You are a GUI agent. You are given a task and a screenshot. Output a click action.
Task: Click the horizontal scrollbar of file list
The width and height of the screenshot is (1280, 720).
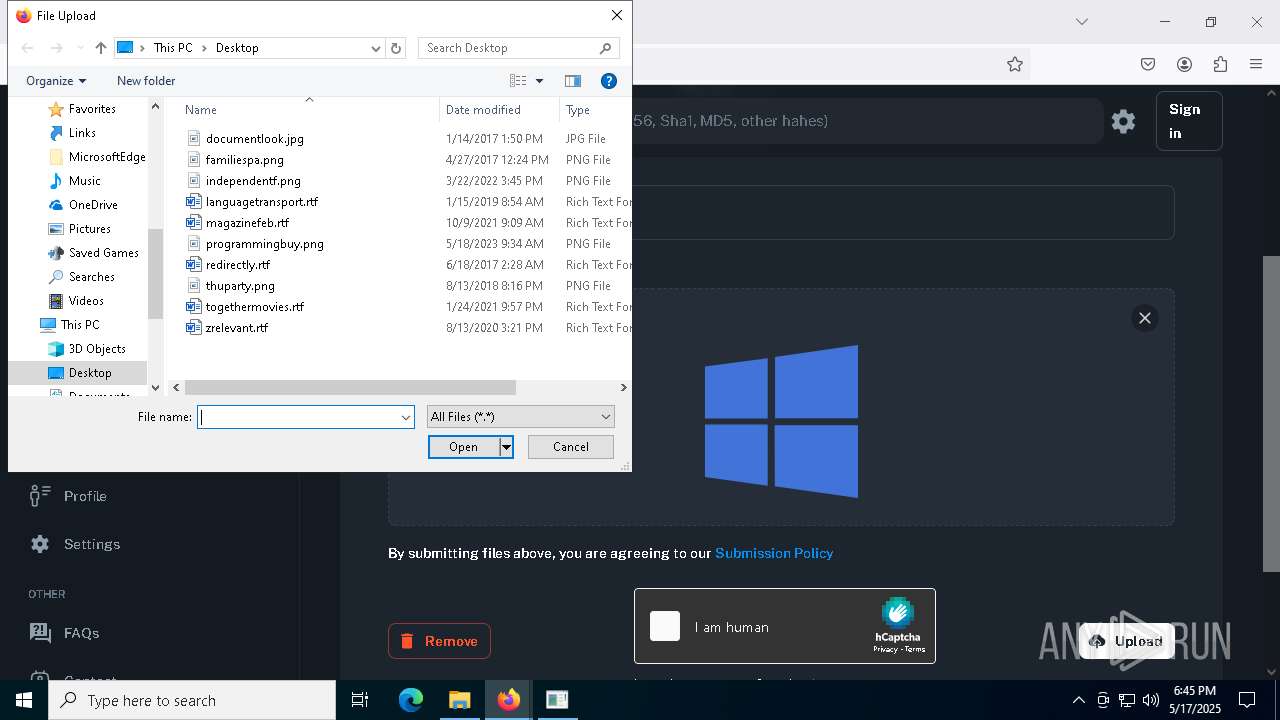pos(350,387)
